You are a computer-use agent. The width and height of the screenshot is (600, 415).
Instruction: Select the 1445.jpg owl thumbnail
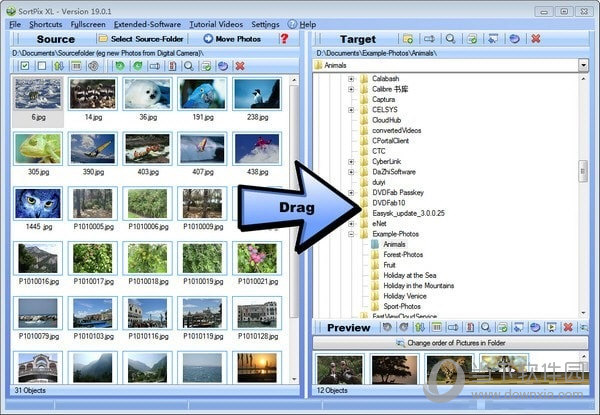coord(38,203)
